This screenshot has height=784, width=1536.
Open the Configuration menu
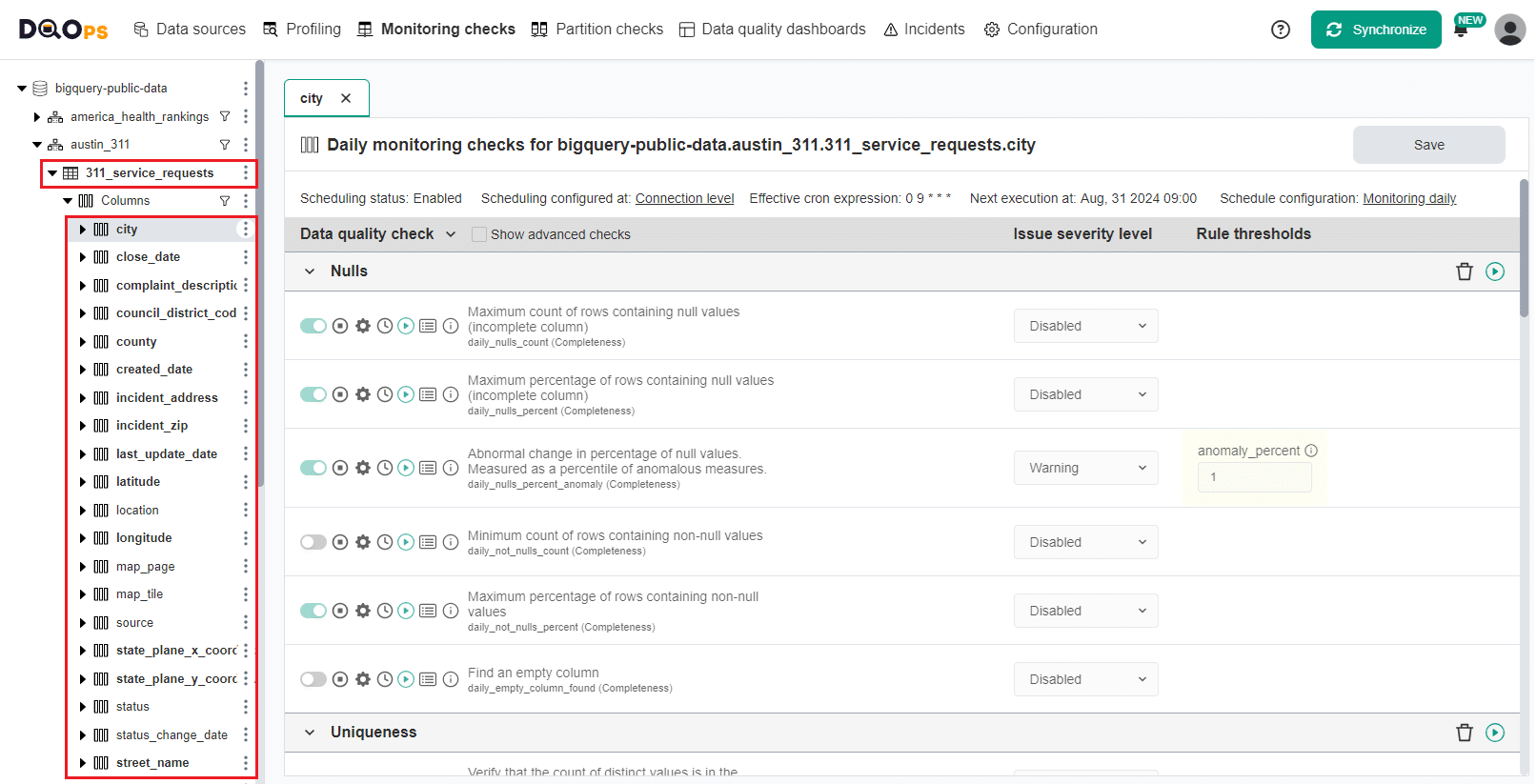pyautogui.click(x=1041, y=30)
